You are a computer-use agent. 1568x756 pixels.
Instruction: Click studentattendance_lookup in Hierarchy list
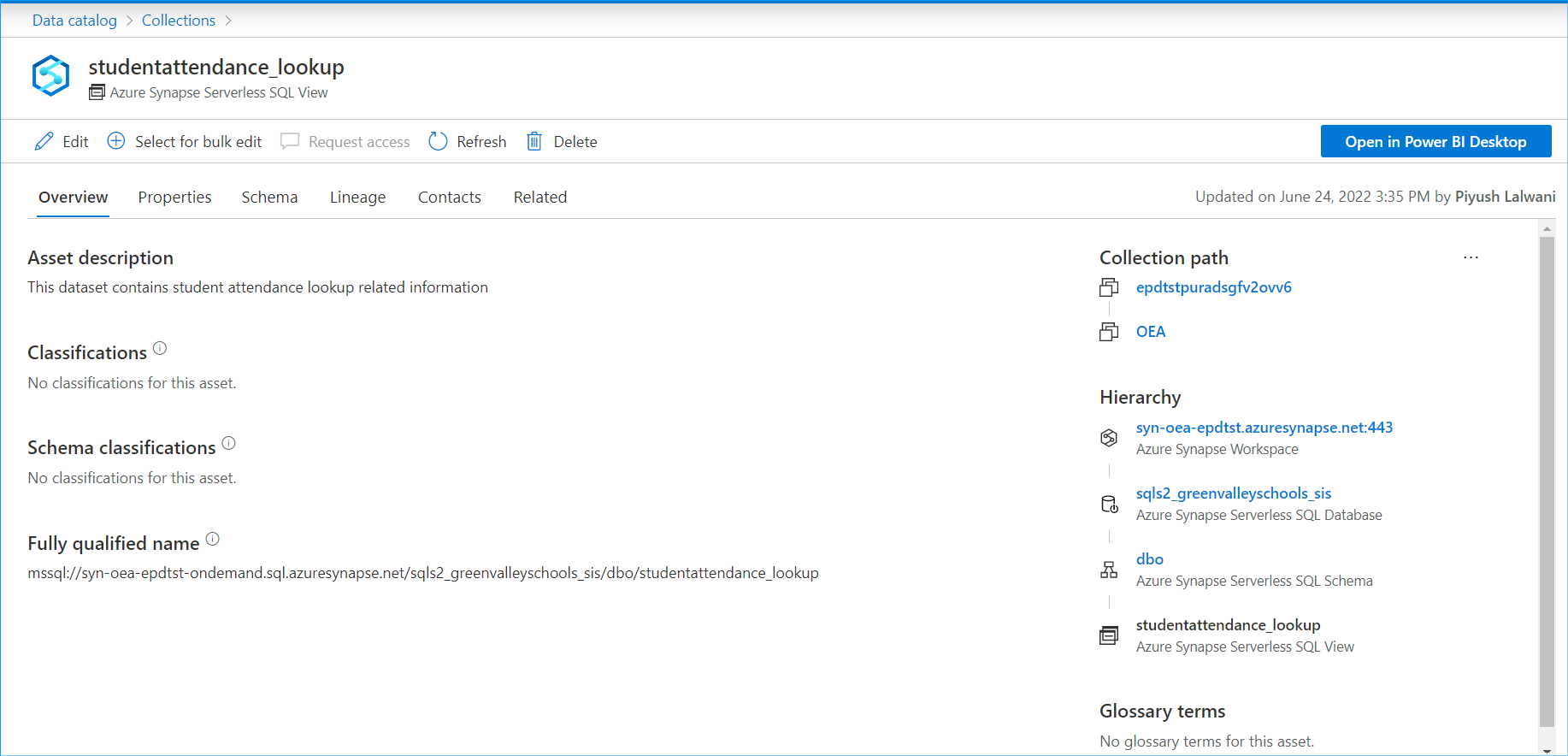[x=1228, y=625]
